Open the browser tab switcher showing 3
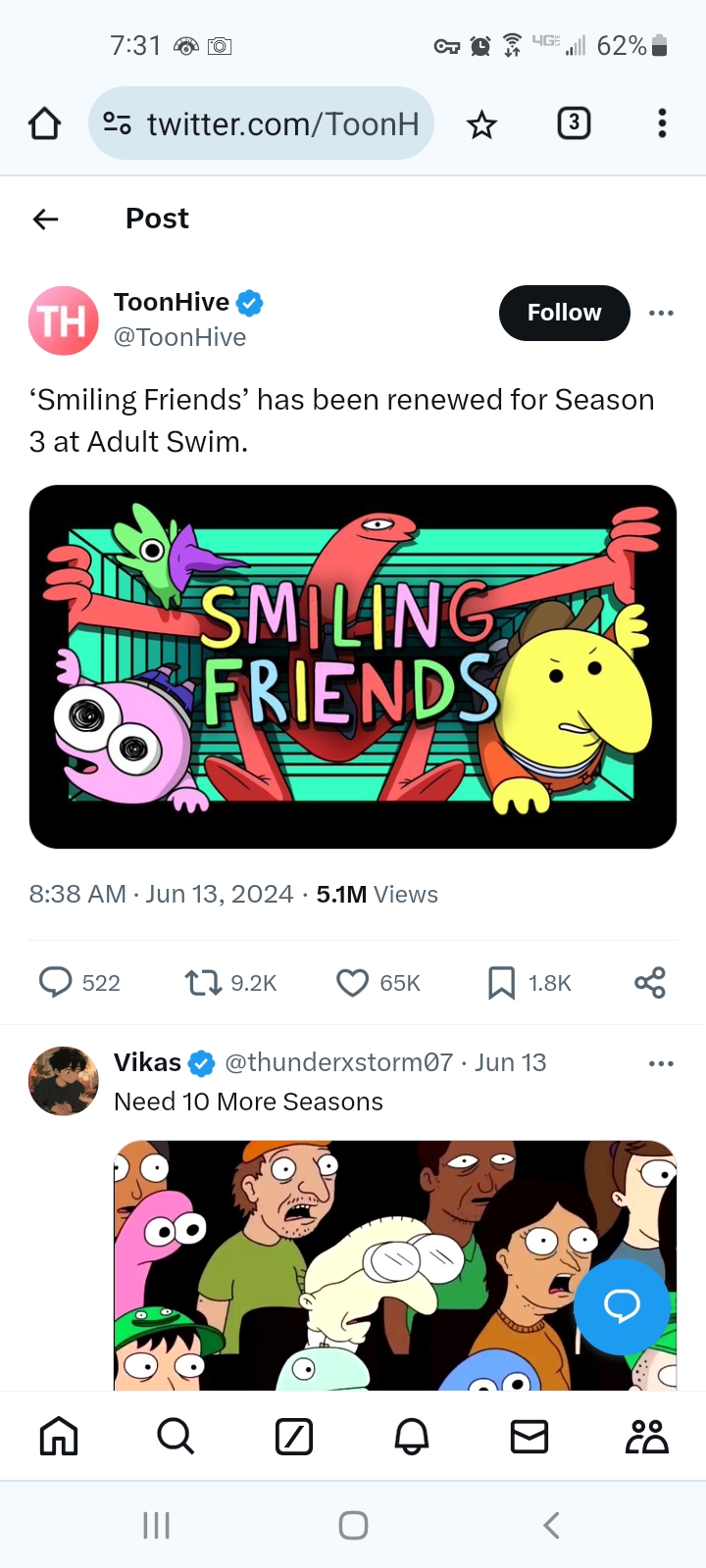Screen dimensions: 706x1568 [x=574, y=123]
